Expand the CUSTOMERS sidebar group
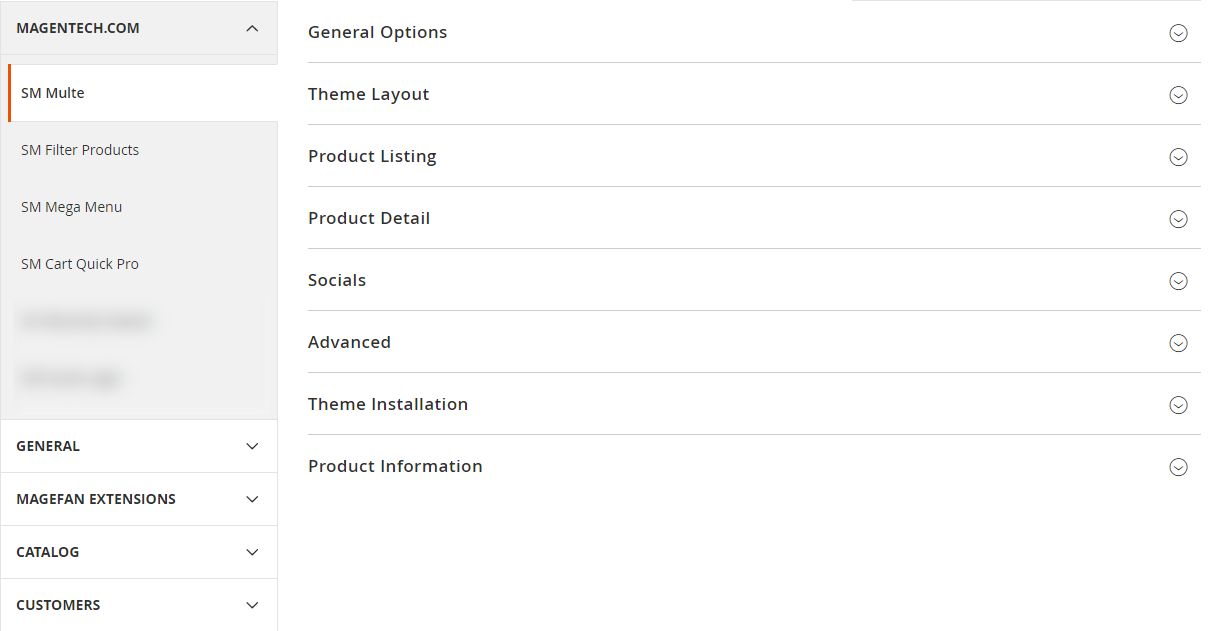This screenshot has width=1219, height=631. (252, 605)
